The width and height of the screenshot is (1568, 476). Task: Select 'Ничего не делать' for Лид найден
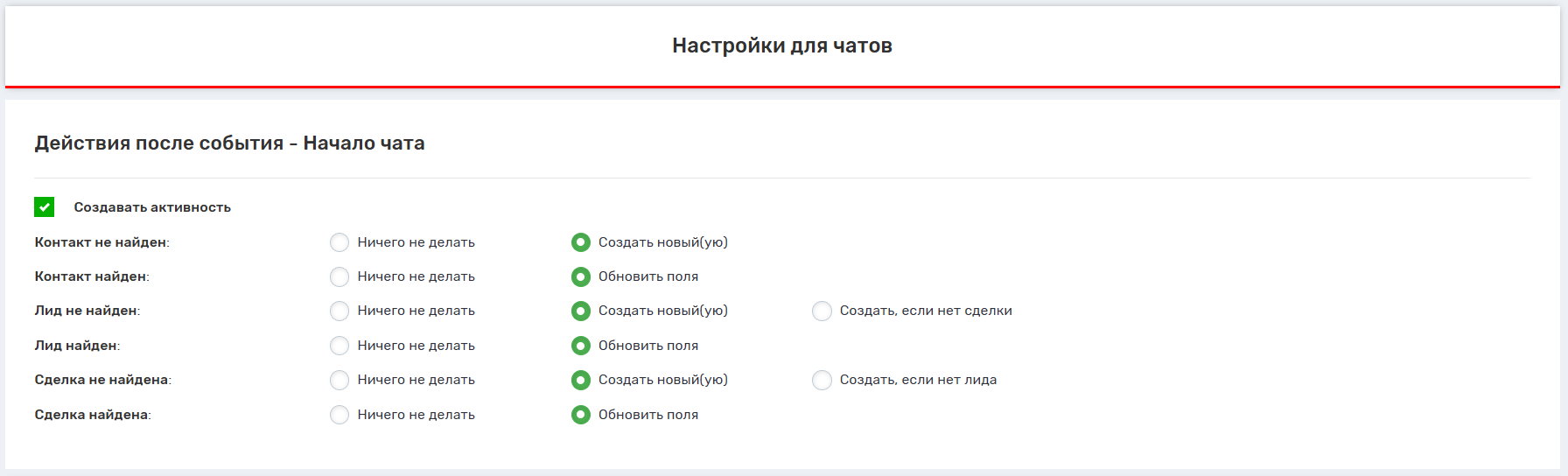point(339,346)
